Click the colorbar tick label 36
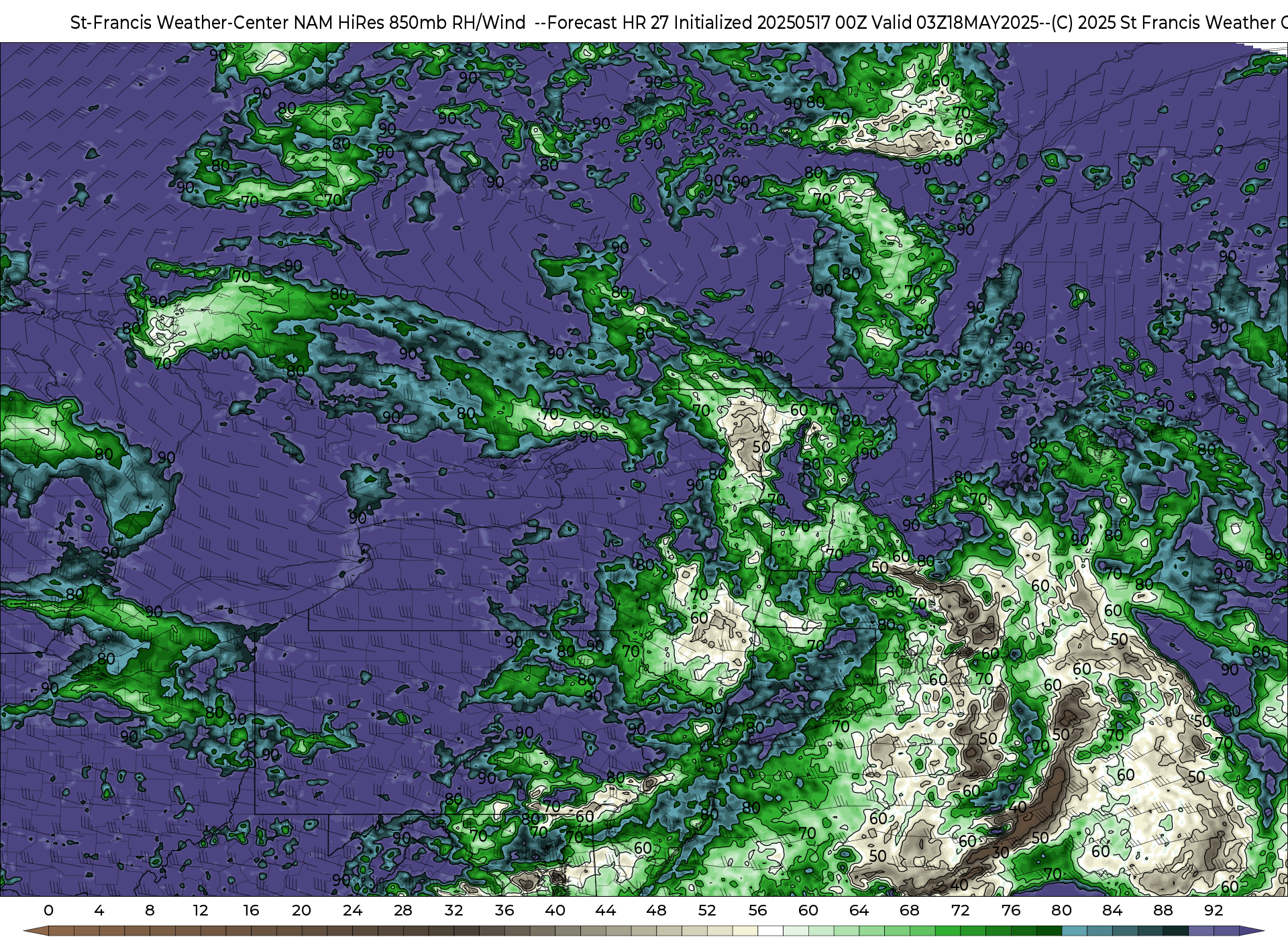 [504, 910]
